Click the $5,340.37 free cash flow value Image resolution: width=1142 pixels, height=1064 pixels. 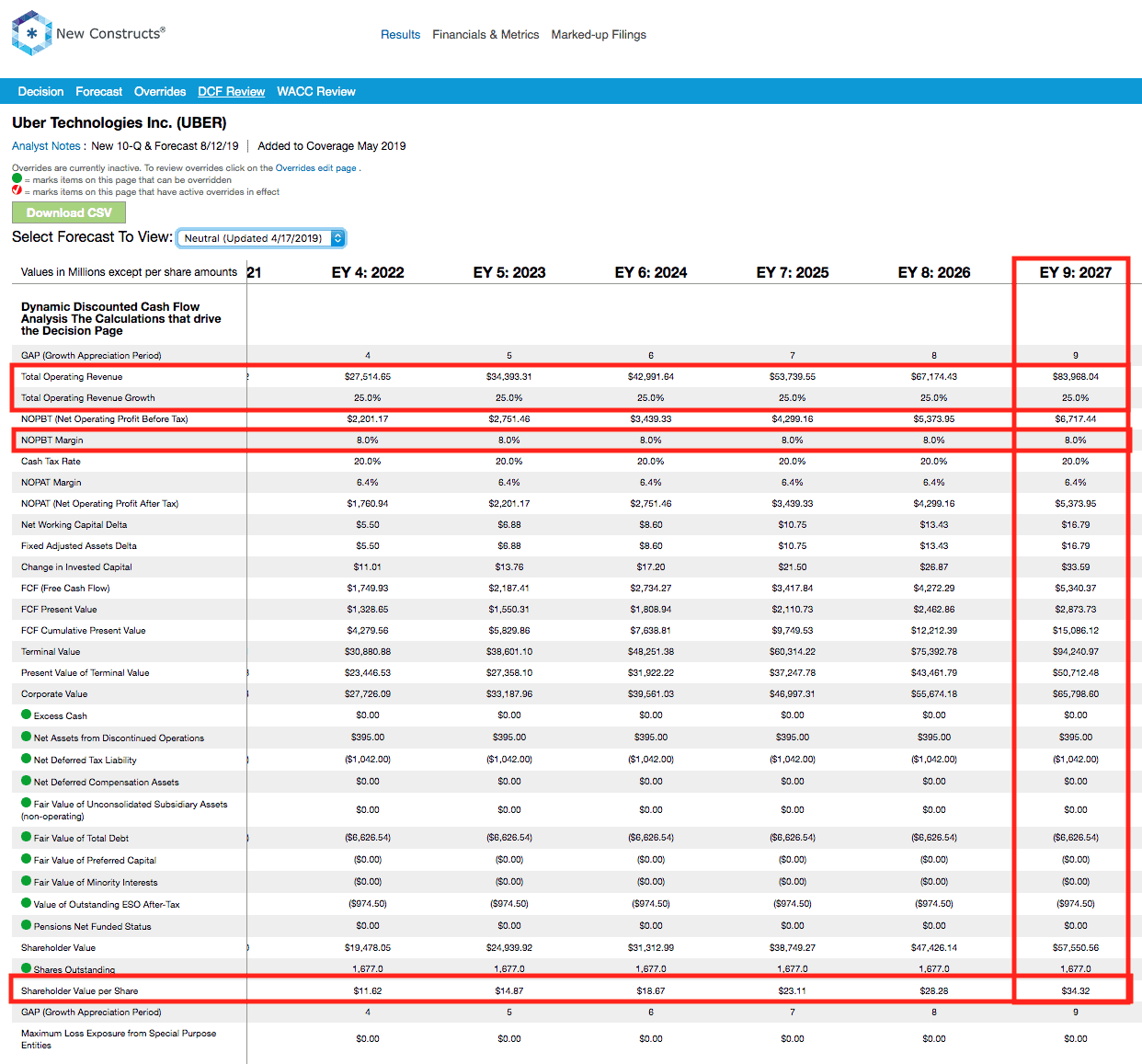tap(1076, 589)
